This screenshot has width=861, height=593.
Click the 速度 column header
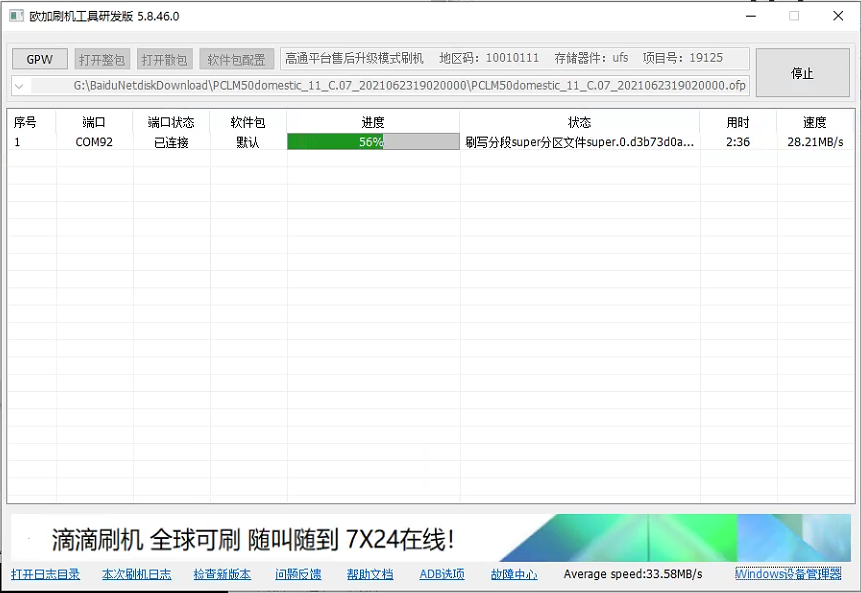click(x=815, y=122)
